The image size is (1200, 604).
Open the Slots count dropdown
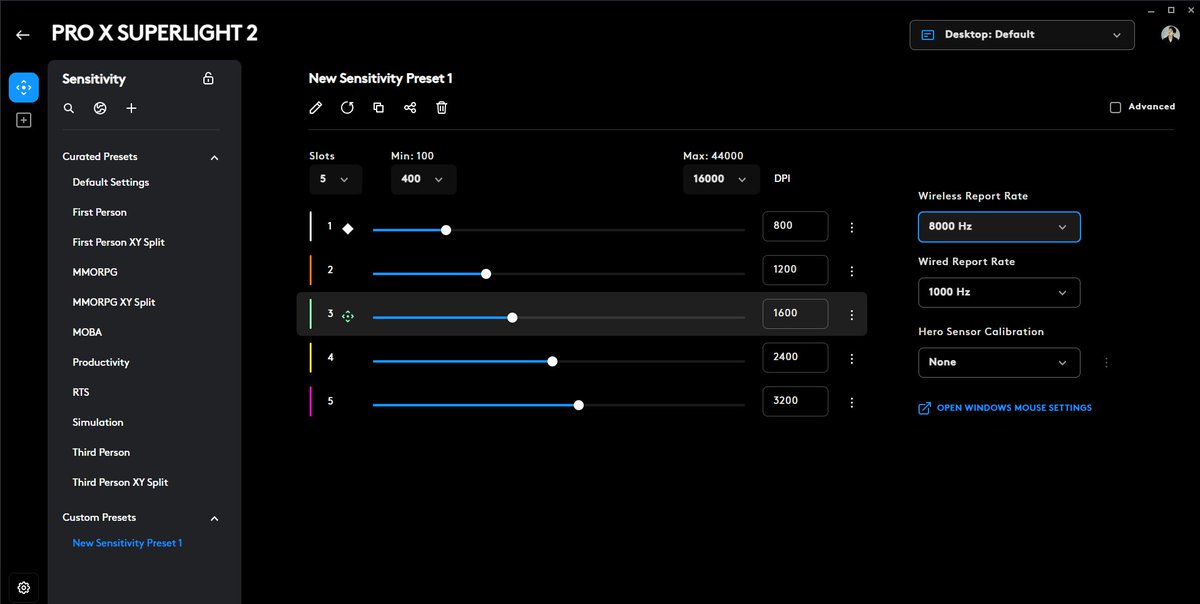(x=335, y=179)
